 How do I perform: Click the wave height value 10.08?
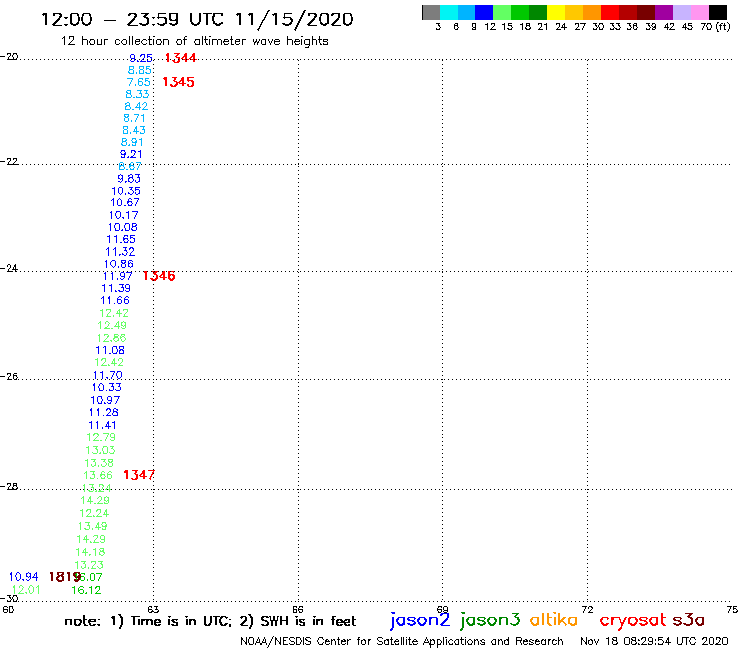click(x=122, y=227)
